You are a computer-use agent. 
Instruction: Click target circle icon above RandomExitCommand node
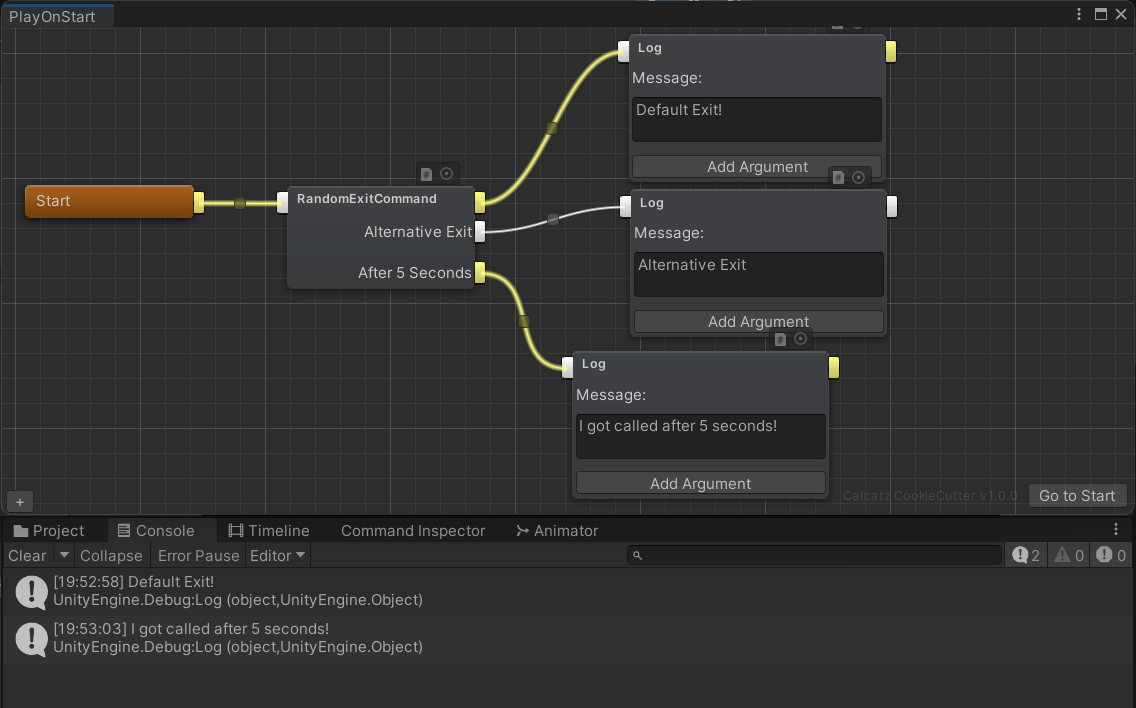point(447,174)
